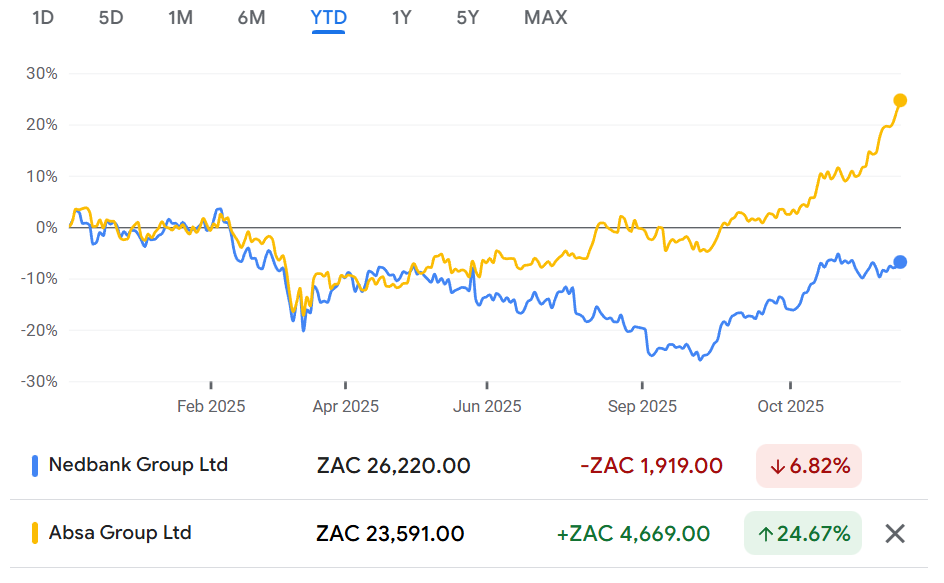Screen dimensions: 944x583
Task: Click the Nedbank Group Ltd name
Action: pyautogui.click(x=138, y=465)
